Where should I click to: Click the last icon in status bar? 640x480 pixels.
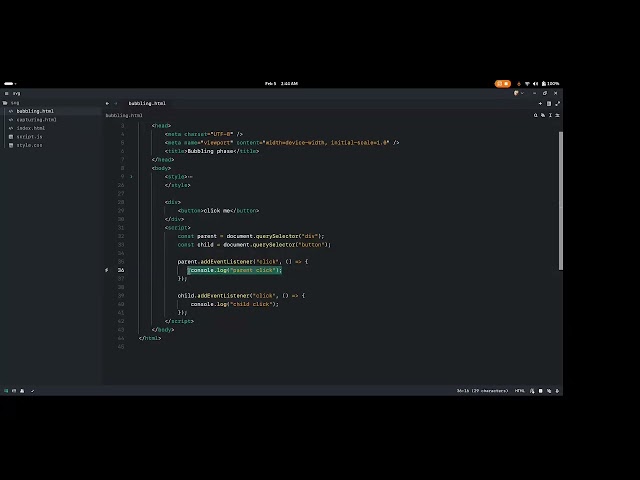point(557,391)
